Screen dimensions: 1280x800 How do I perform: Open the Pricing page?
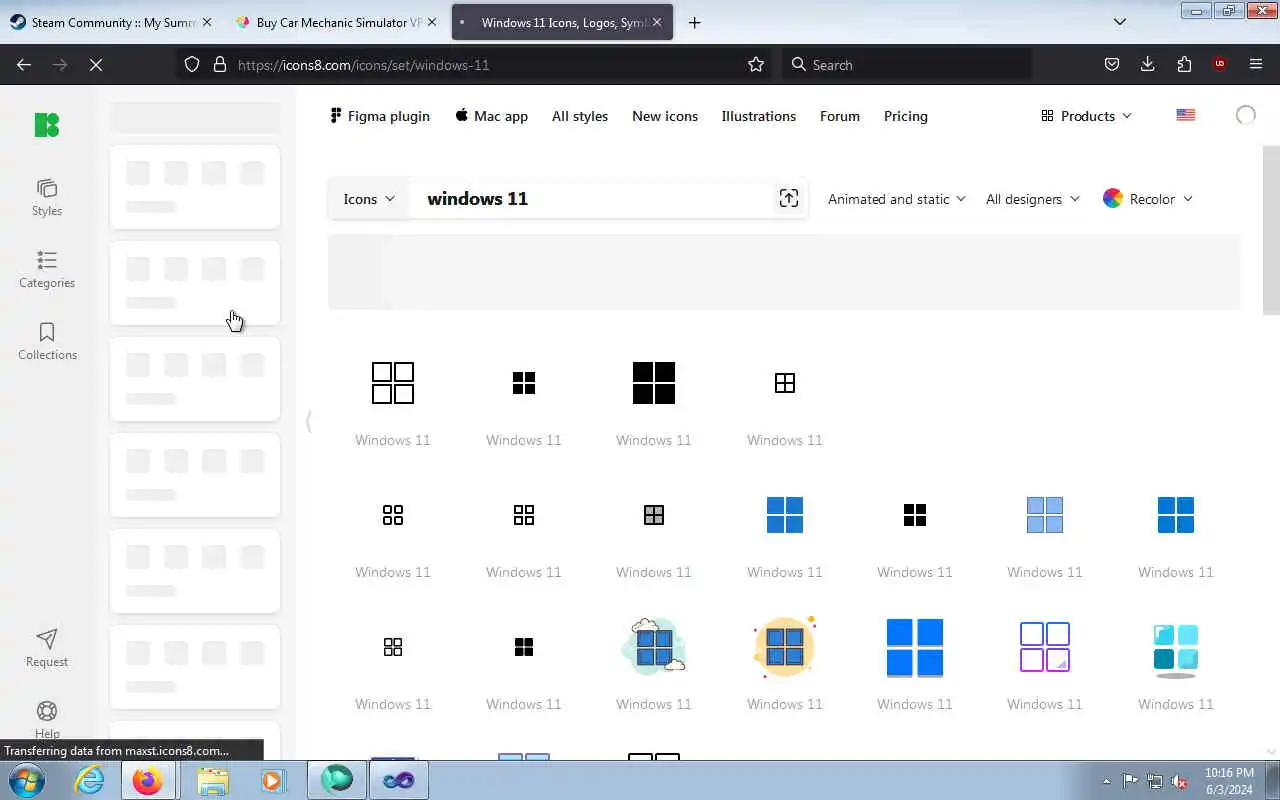coord(906,116)
